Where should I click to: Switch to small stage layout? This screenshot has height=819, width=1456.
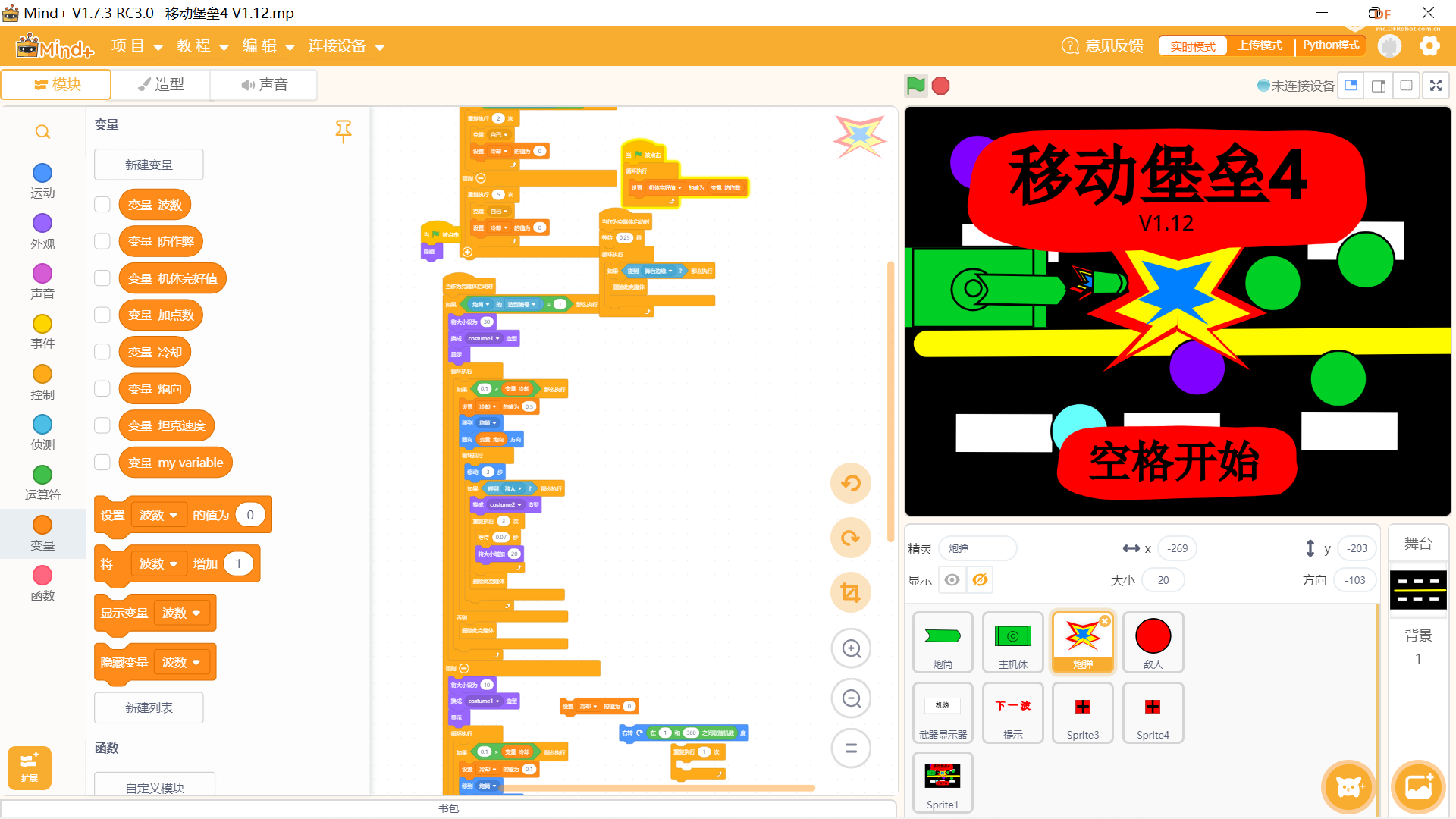click(1351, 86)
